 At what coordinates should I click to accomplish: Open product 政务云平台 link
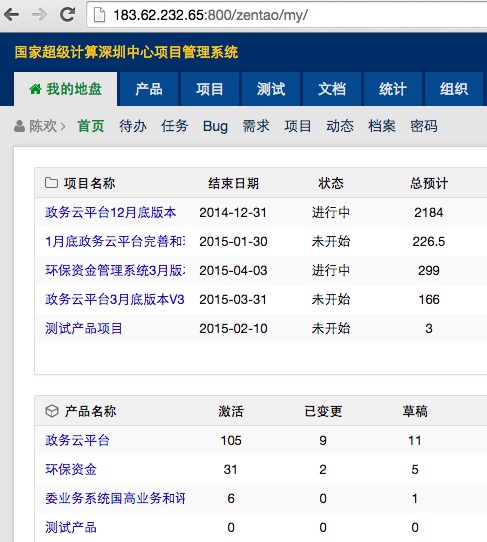point(77,440)
